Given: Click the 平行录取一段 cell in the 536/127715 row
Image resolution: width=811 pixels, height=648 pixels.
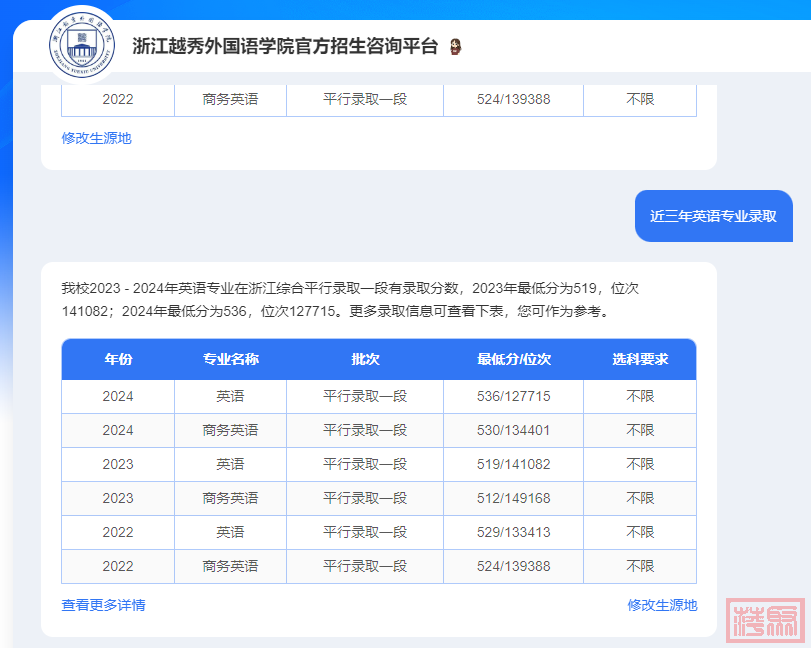Looking at the screenshot, I should (x=365, y=397).
